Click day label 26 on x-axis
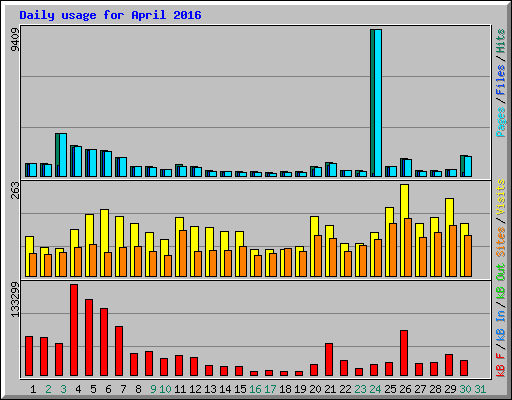Screen dimensions: 512x400 tap(405, 389)
